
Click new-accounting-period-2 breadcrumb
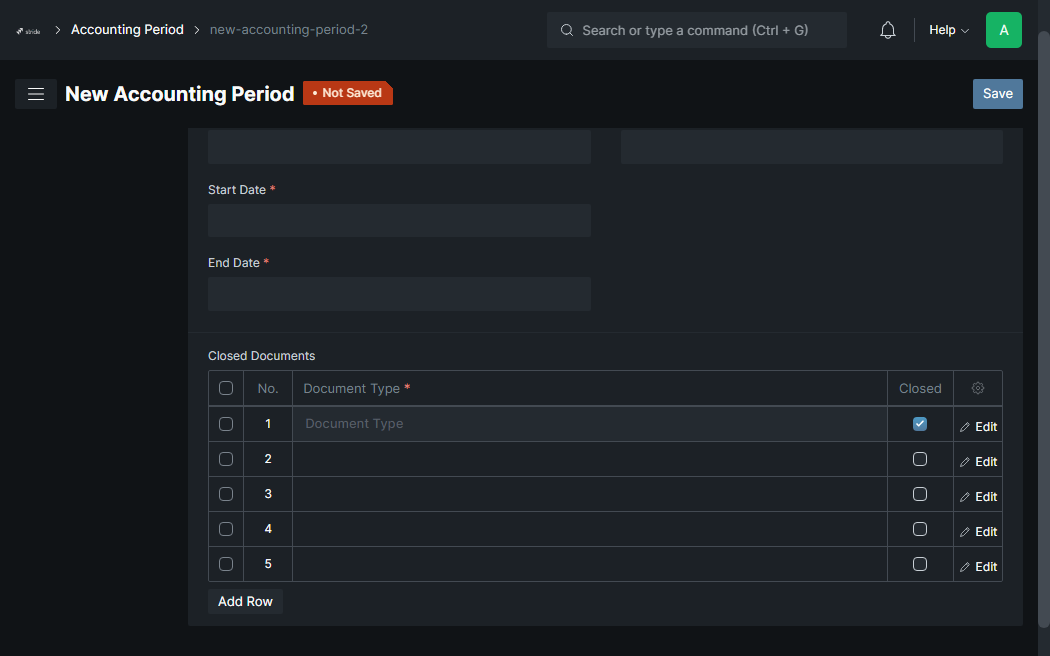click(289, 29)
